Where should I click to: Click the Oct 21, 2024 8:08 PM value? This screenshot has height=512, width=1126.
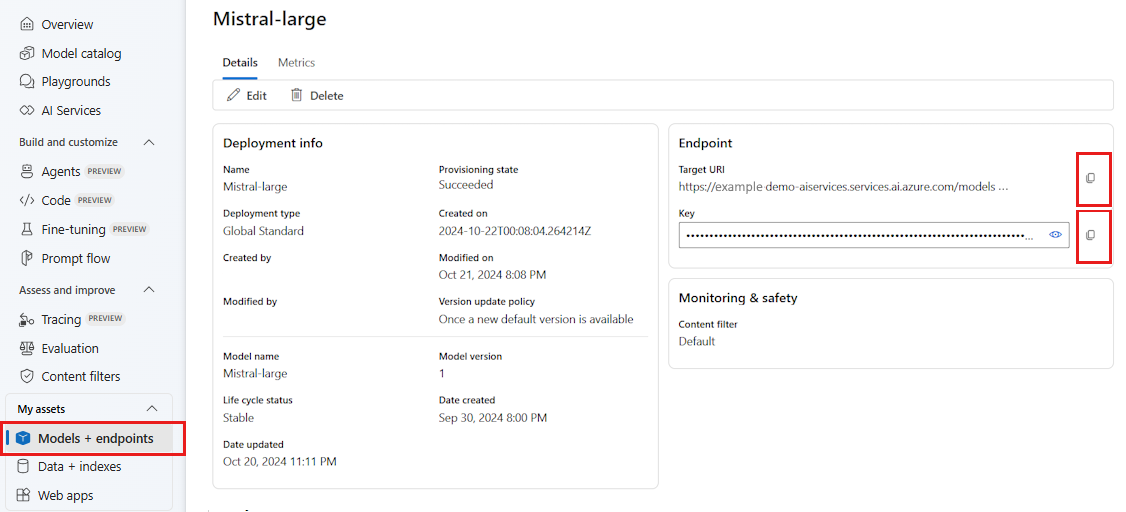pyautogui.click(x=493, y=275)
